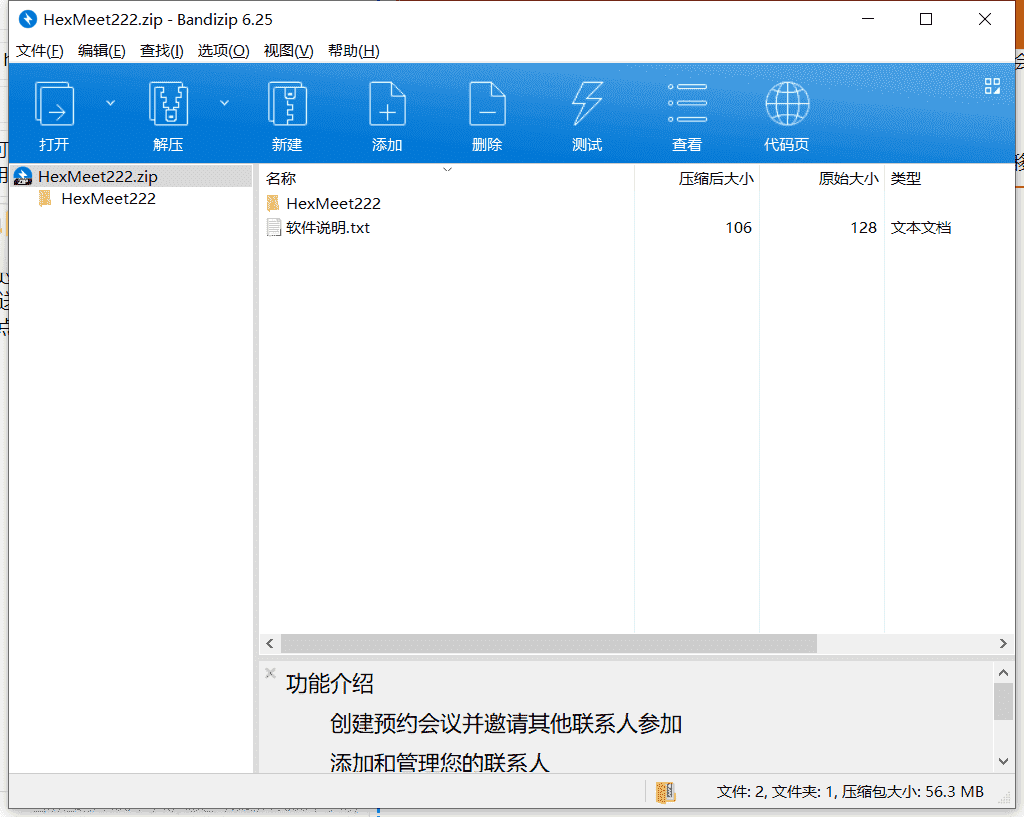Open the 选项(O) menu
Image resolution: width=1024 pixels, height=817 pixels.
tap(223, 51)
